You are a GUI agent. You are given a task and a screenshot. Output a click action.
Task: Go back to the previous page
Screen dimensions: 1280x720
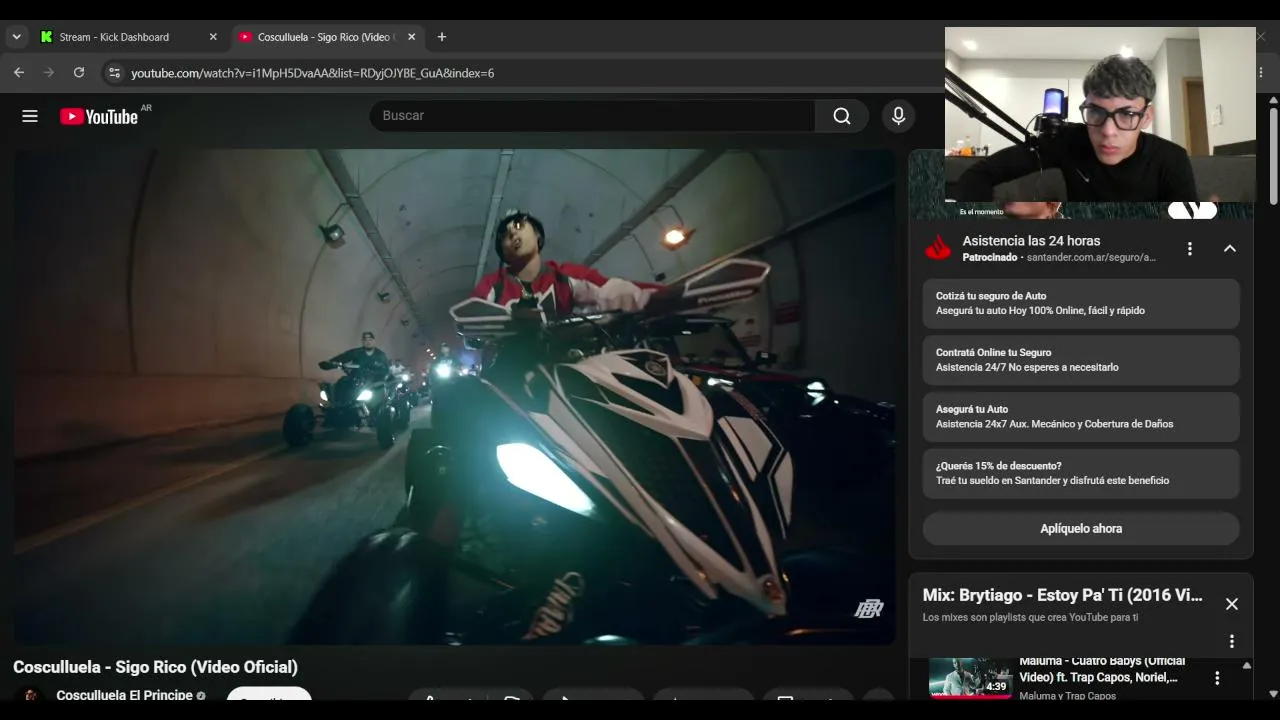point(19,73)
